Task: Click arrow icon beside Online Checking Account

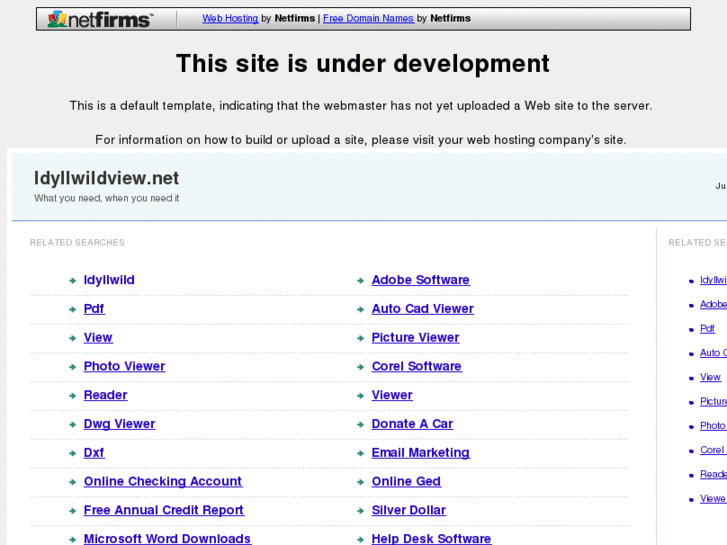Action: (72, 482)
